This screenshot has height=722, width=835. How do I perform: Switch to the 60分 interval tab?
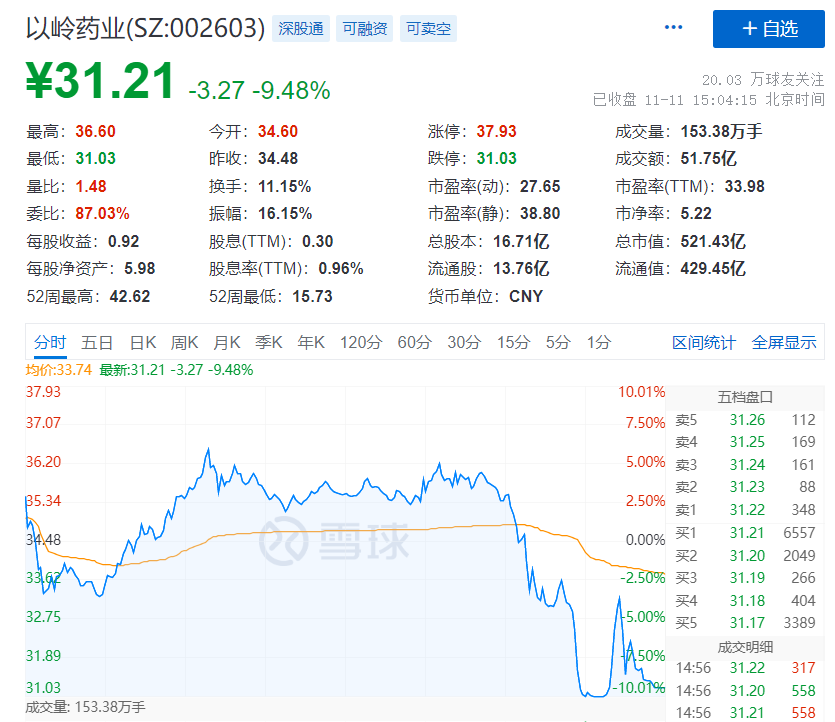point(414,342)
